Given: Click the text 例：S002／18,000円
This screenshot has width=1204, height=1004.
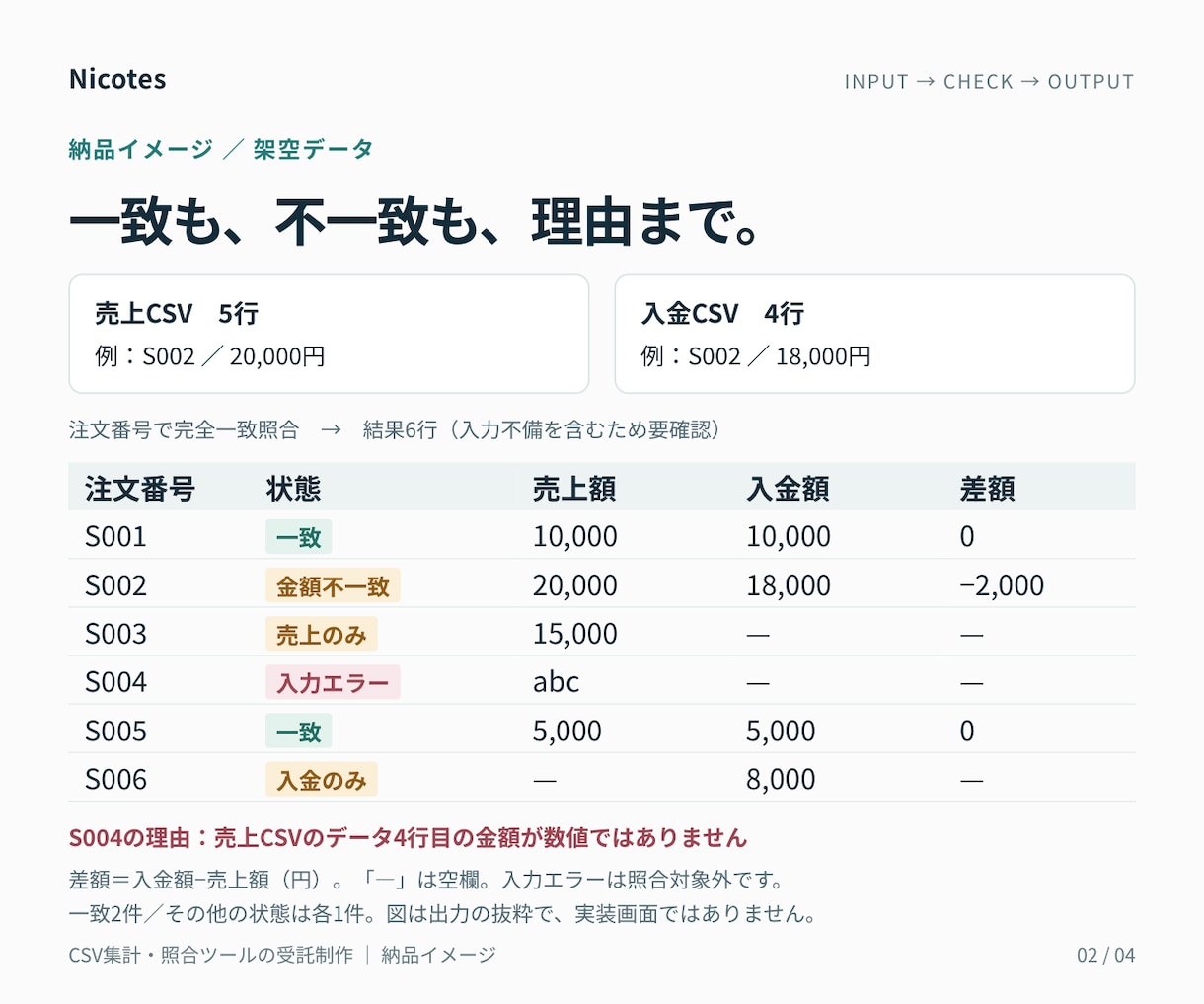Looking at the screenshot, I should click(756, 356).
